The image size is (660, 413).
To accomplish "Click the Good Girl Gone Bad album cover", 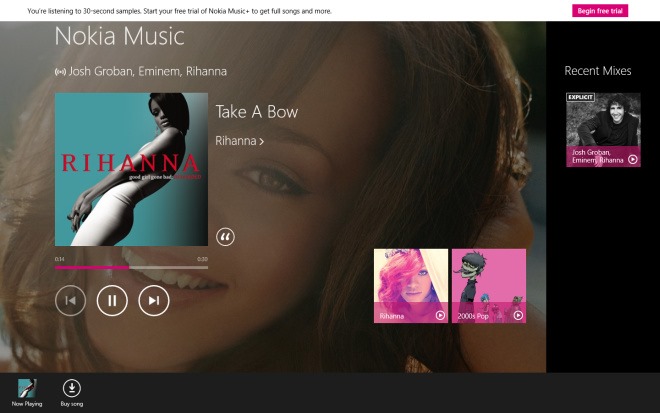I will [131, 169].
